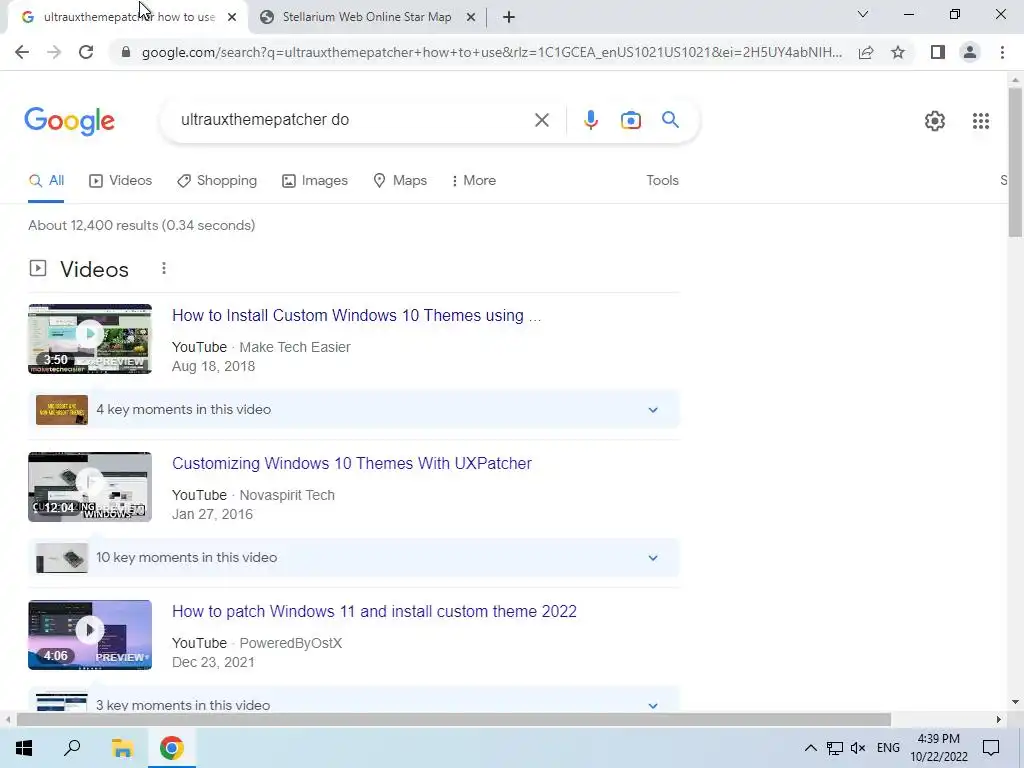Screen dimensions: 1024x768
Task: Open the Google apps grid
Action: tap(980, 121)
